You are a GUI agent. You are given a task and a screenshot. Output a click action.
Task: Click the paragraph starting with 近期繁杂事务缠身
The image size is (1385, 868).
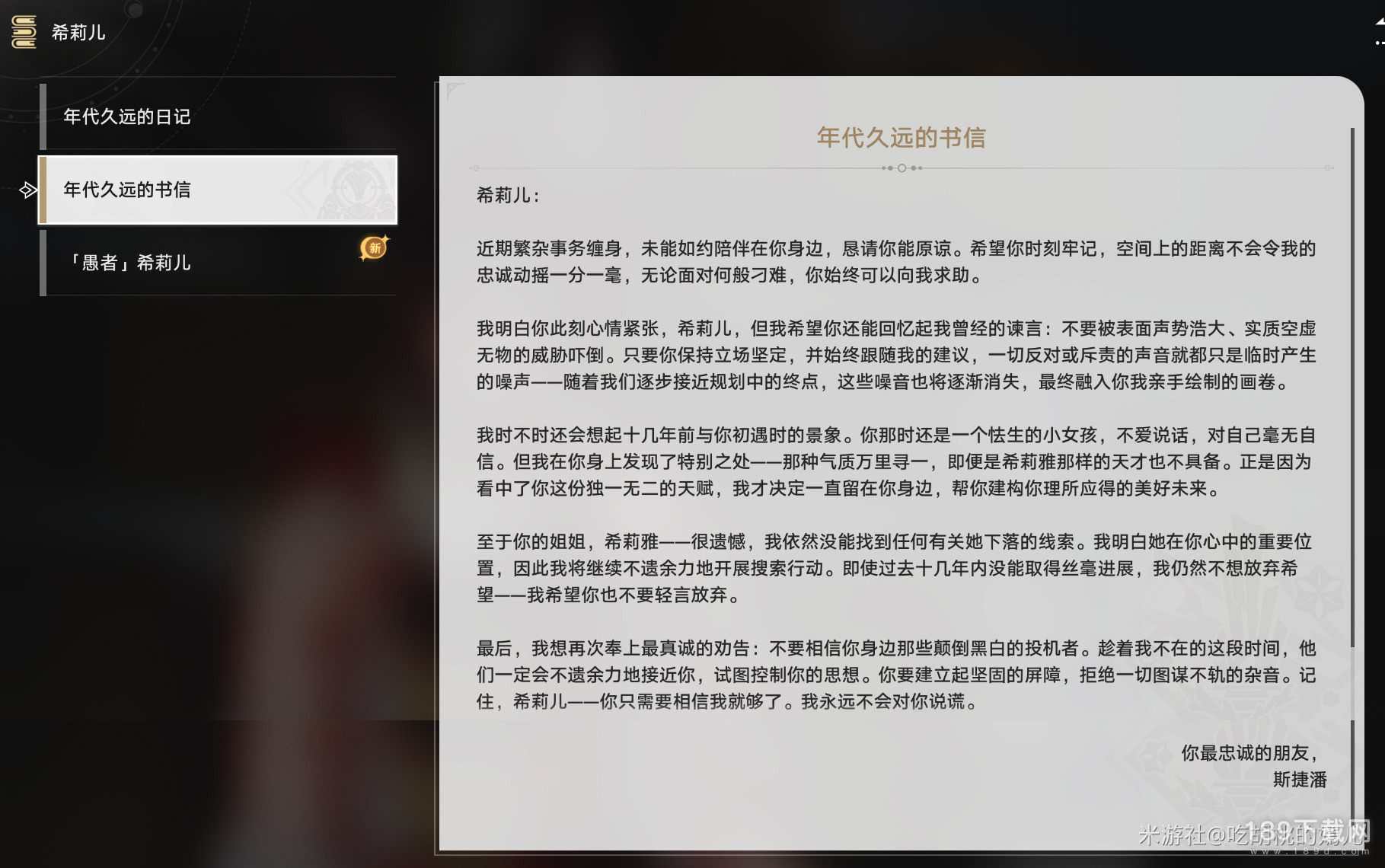tap(895, 262)
